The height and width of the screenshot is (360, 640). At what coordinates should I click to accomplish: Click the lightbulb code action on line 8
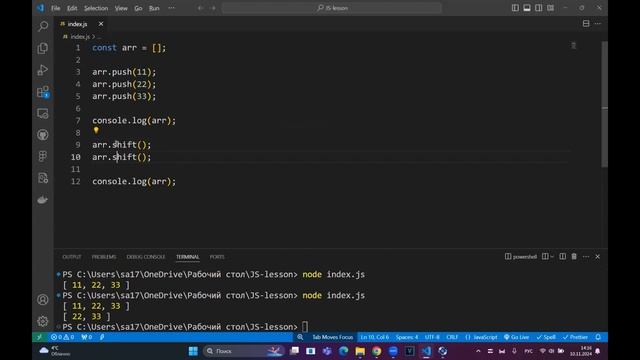tap(96, 130)
